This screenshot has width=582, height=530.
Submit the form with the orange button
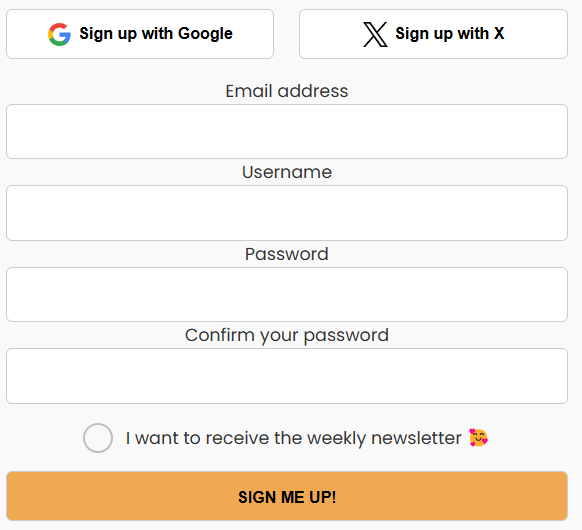pos(287,496)
